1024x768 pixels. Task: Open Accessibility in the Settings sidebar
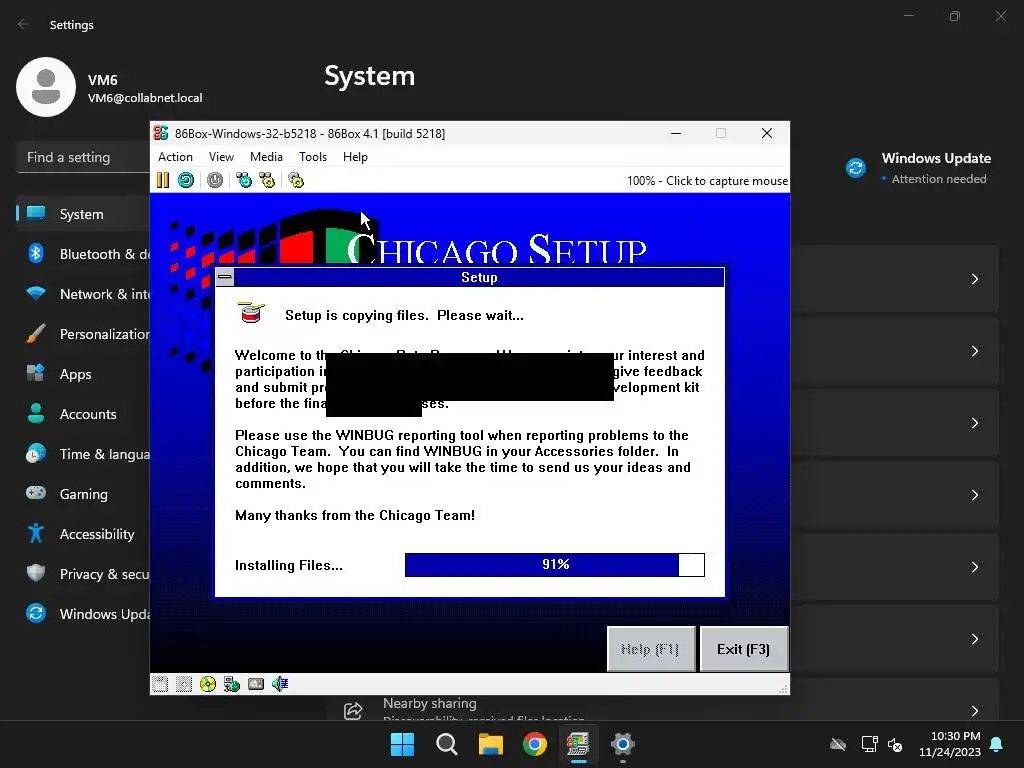point(83,534)
